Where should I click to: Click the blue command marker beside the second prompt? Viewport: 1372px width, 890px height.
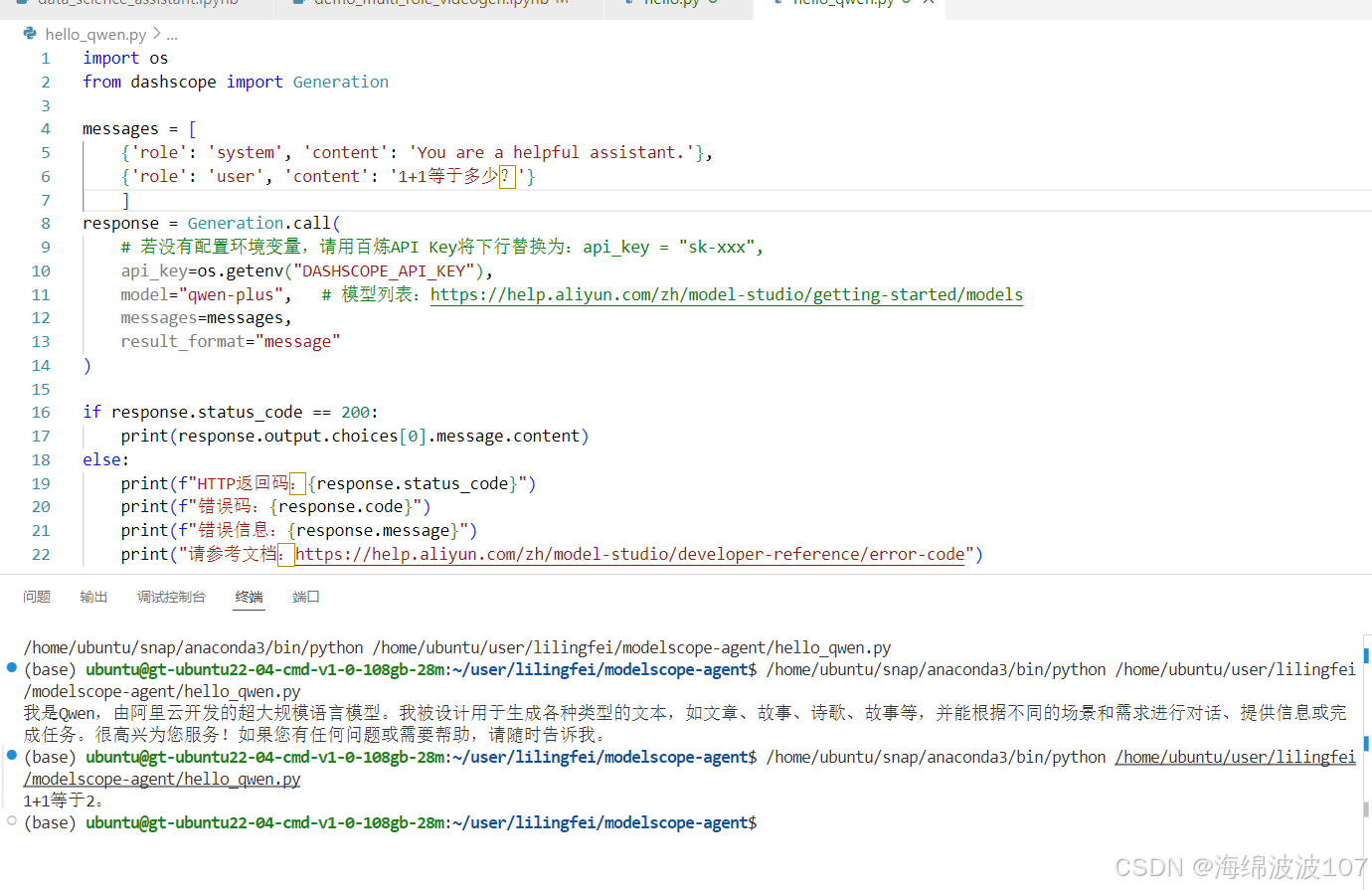(12, 755)
